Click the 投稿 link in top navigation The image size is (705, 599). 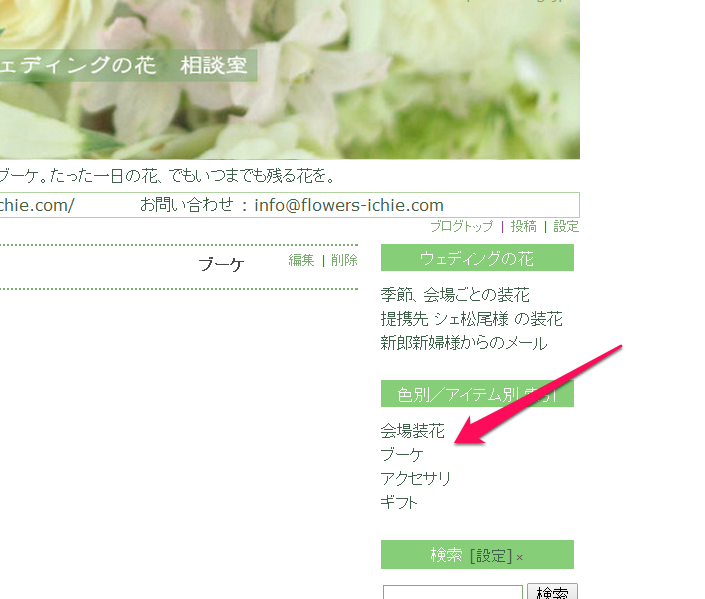point(523,227)
